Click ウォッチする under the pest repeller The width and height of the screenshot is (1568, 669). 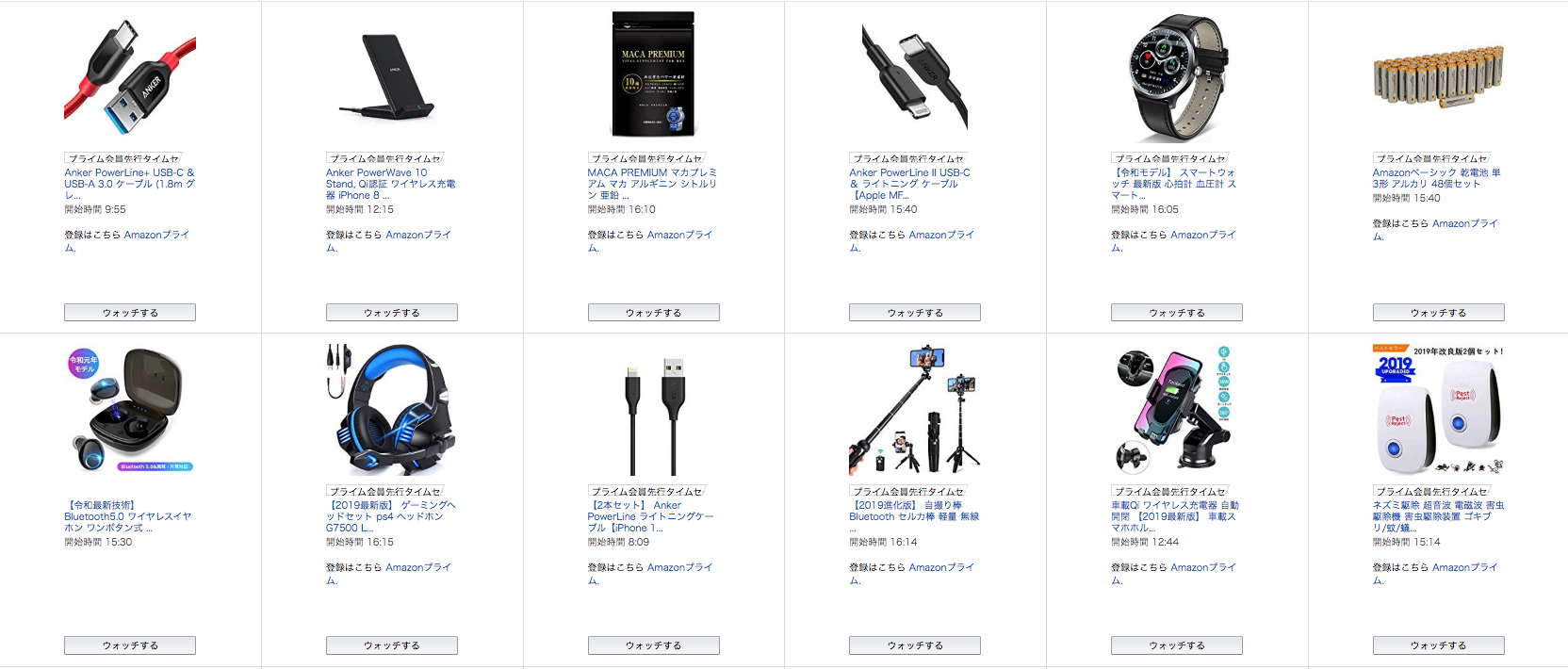(x=1438, y=645)
